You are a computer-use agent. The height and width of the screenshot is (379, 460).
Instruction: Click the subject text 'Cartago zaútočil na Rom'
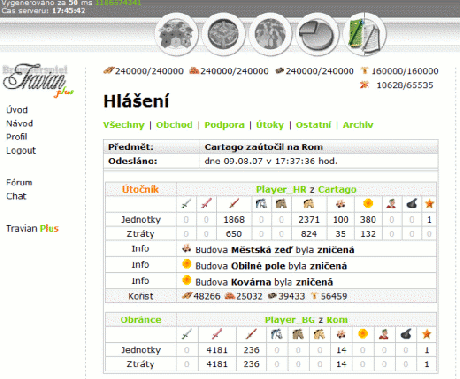(x=264, y=147)
